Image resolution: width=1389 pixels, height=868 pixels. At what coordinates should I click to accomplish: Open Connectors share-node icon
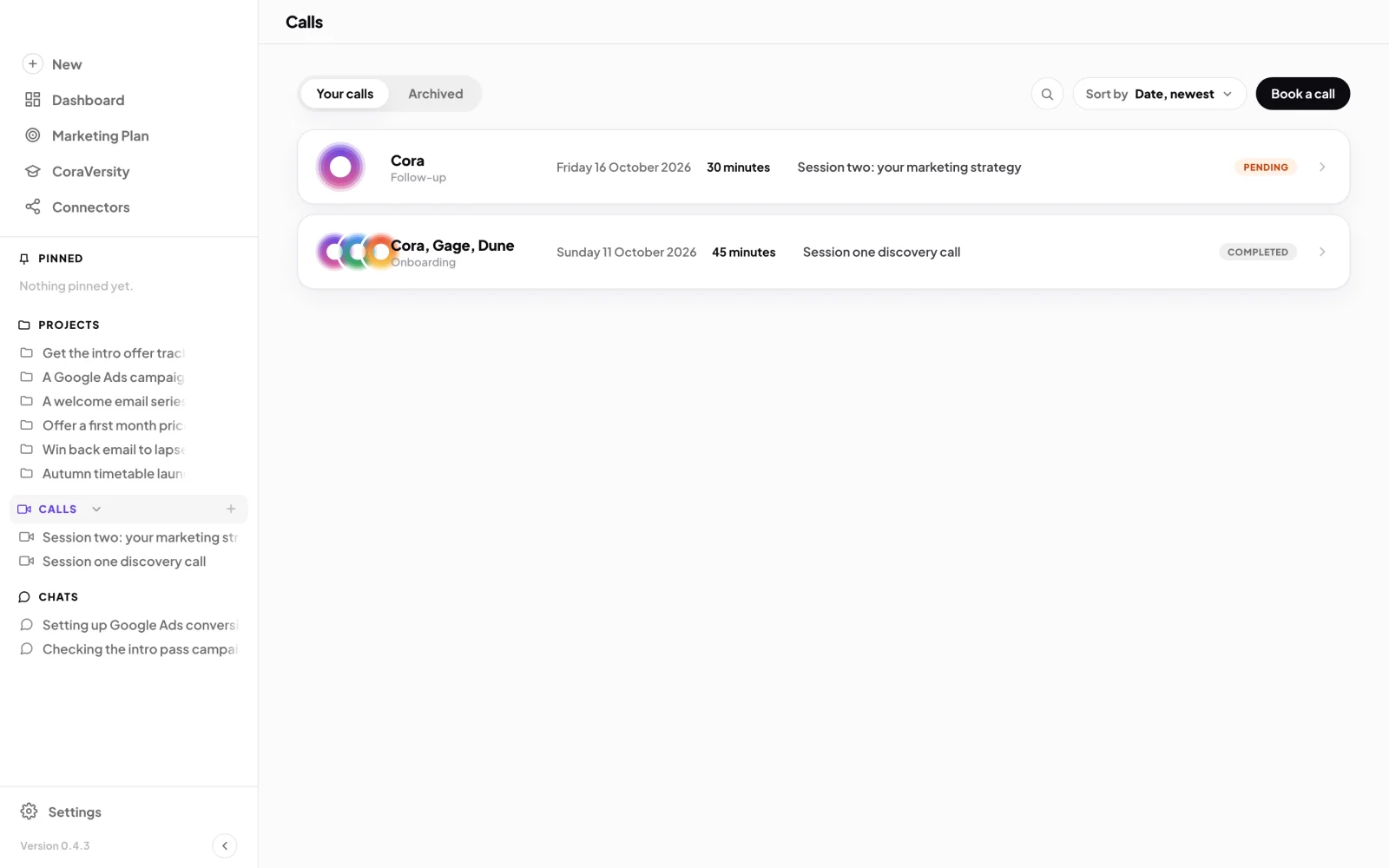pos(33,207)
